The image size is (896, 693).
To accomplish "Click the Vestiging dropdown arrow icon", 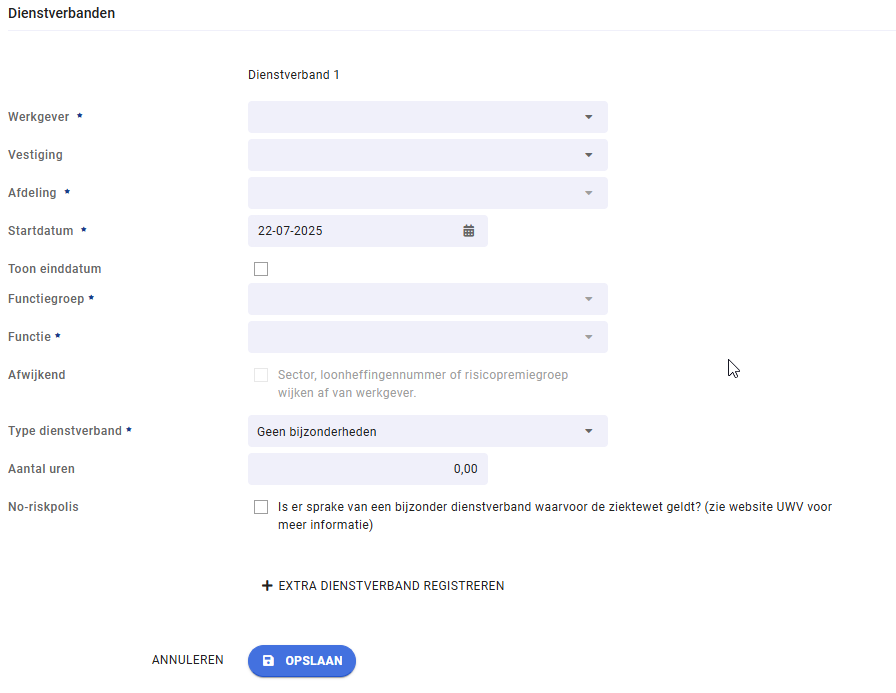I will pos(589,155).
